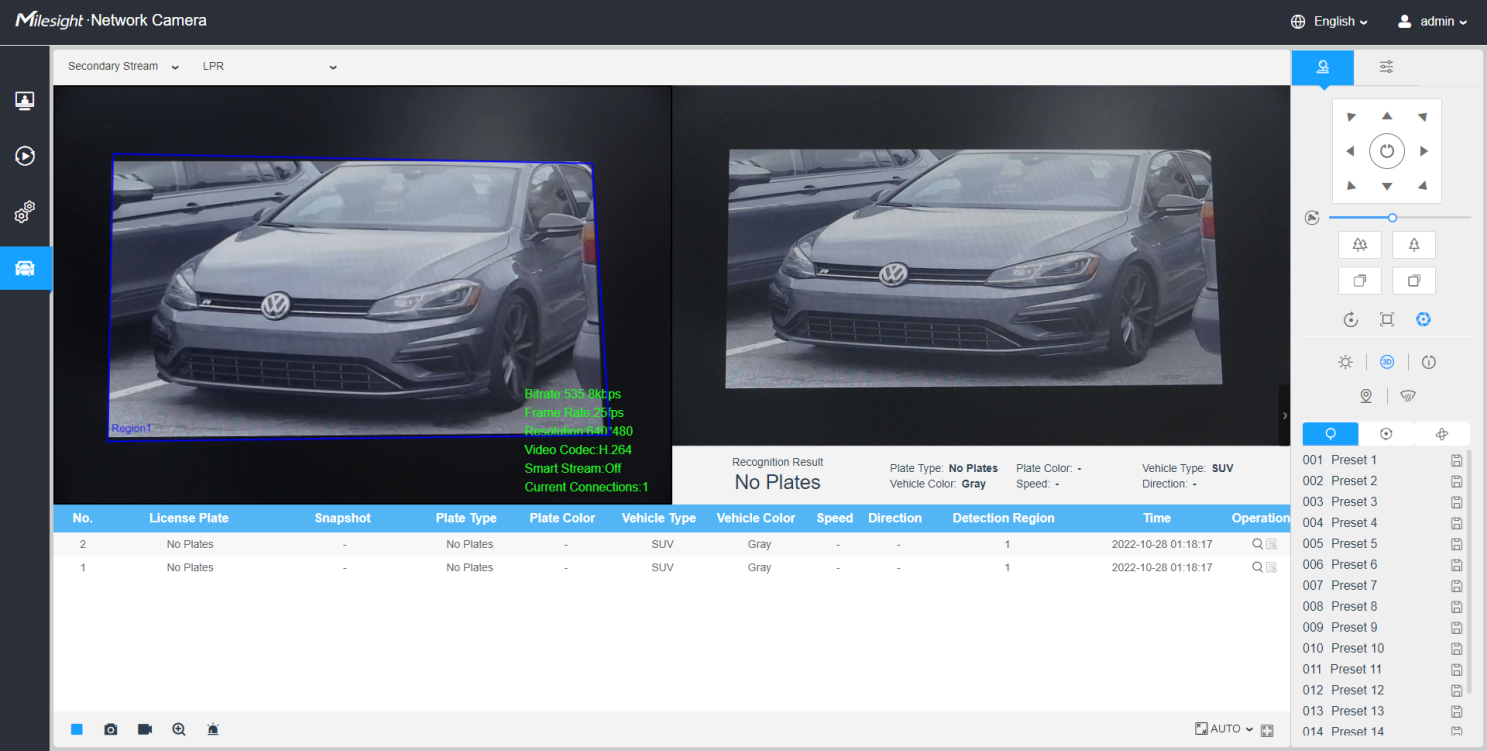This screenshot has width=1487, height=751.
Task: Open the English language dropdown
Action: 1329,21
